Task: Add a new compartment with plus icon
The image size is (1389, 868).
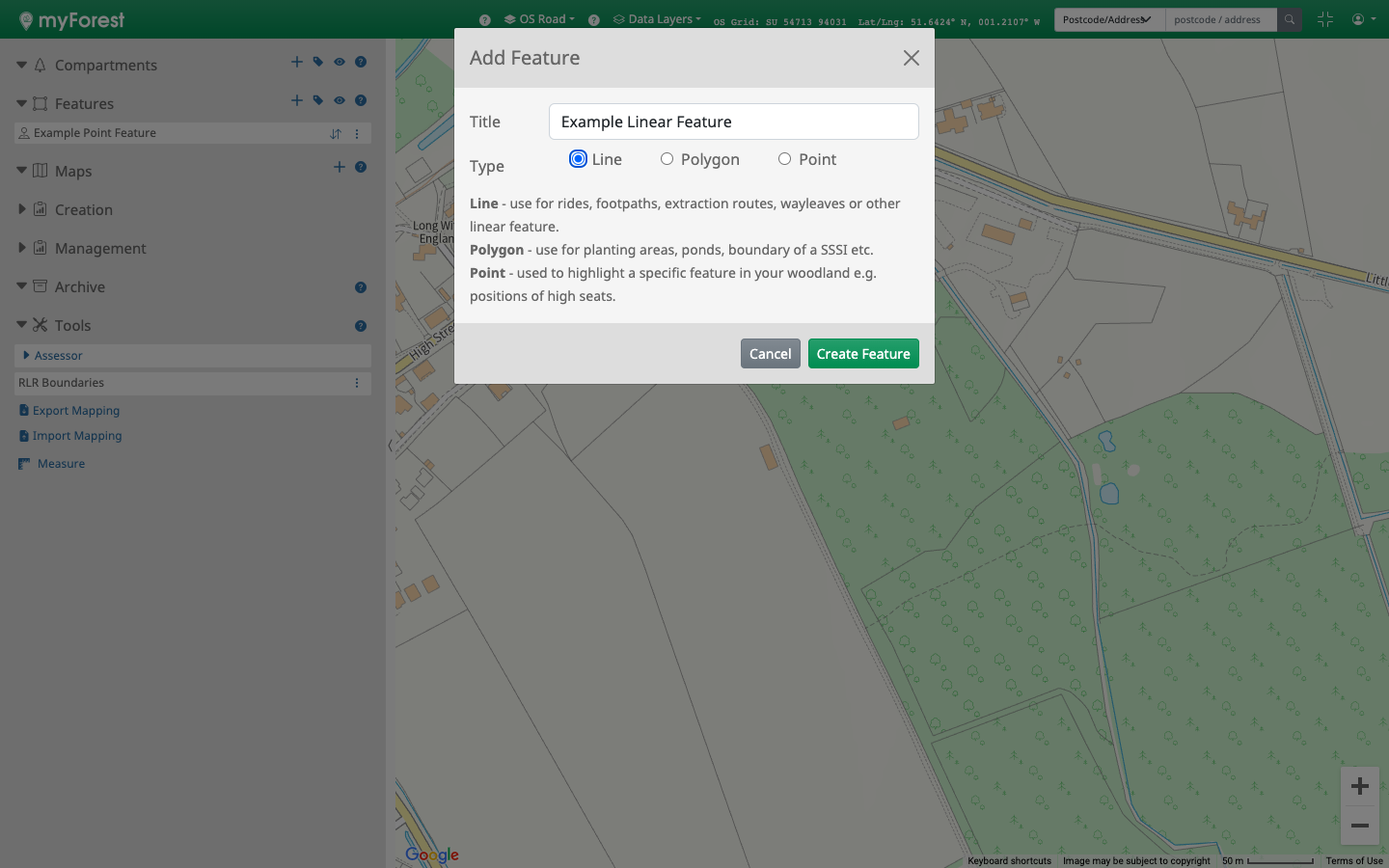Action: [x=297, y=62]
